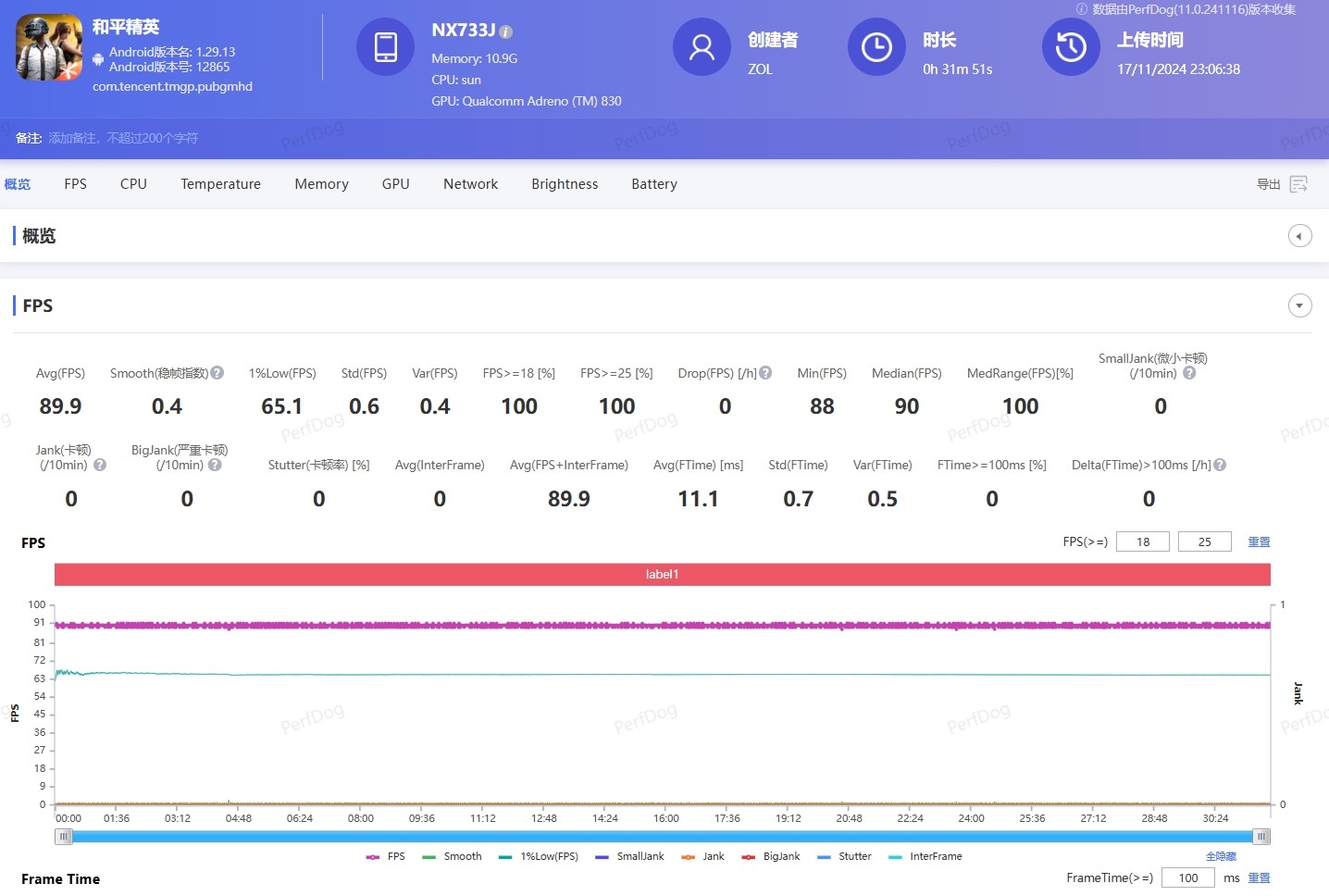Toggle InterFrame series in the legend
The image size is (1329, 896).
coord(925,856)
